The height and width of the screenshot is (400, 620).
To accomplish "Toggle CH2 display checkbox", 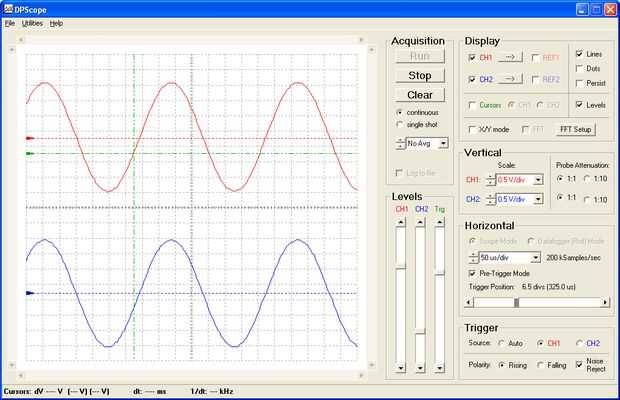I will point(472,79).
